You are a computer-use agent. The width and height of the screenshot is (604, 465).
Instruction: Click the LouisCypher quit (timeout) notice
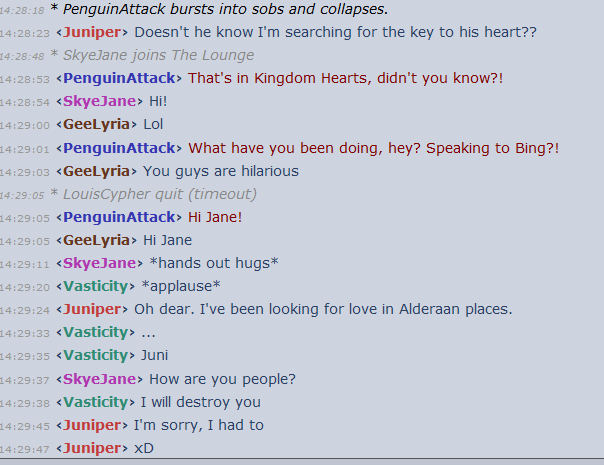click(154, 194)
